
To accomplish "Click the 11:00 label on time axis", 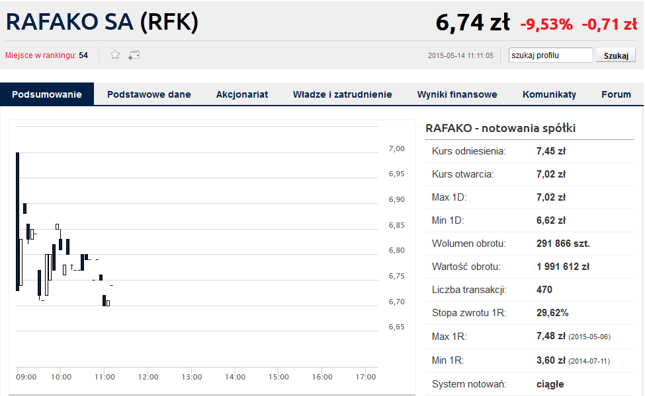I will pyautogui.click(x=104, y=377).
